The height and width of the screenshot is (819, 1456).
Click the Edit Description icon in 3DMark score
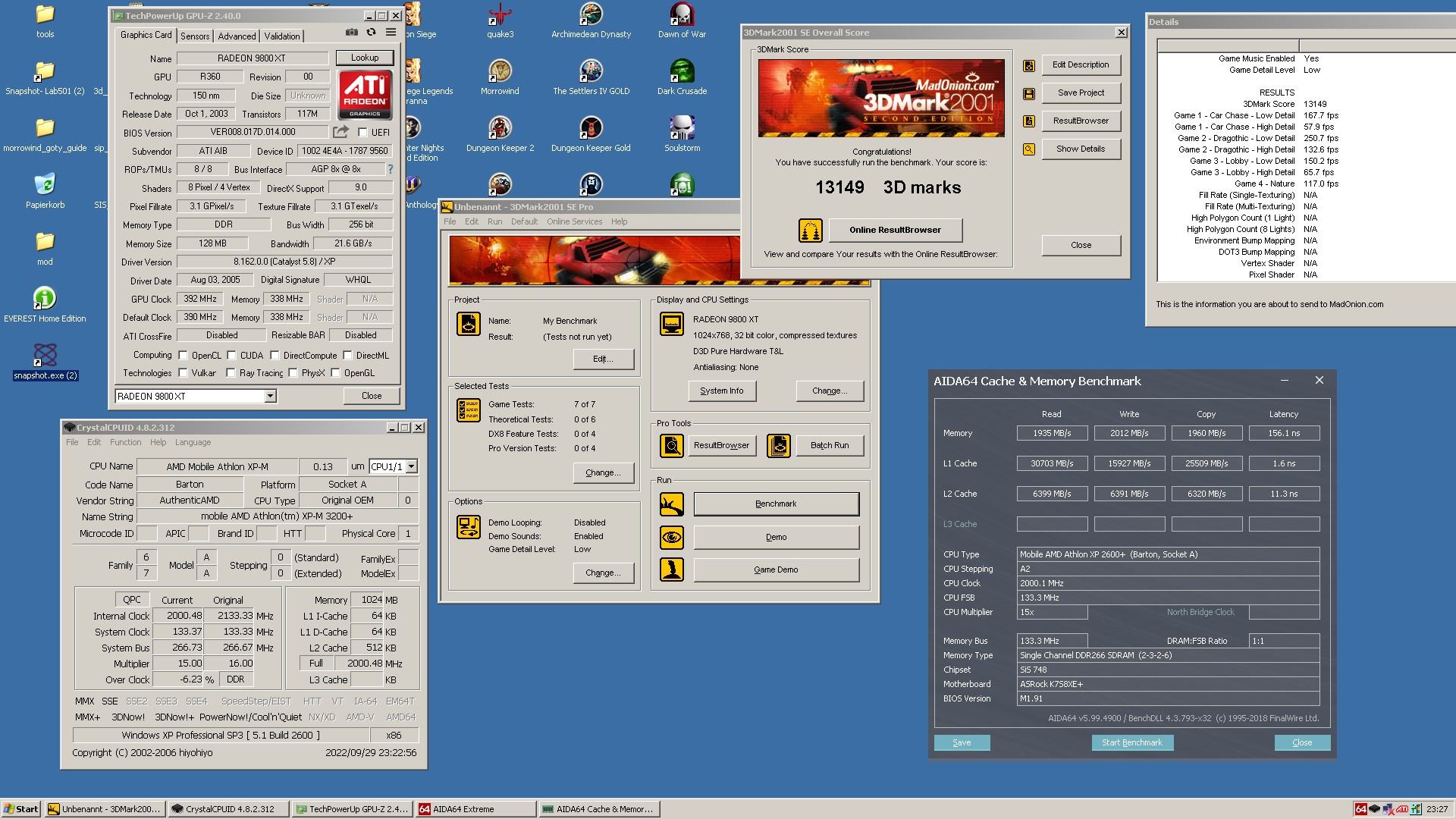pyautogui.click(x=1029, y=66)
